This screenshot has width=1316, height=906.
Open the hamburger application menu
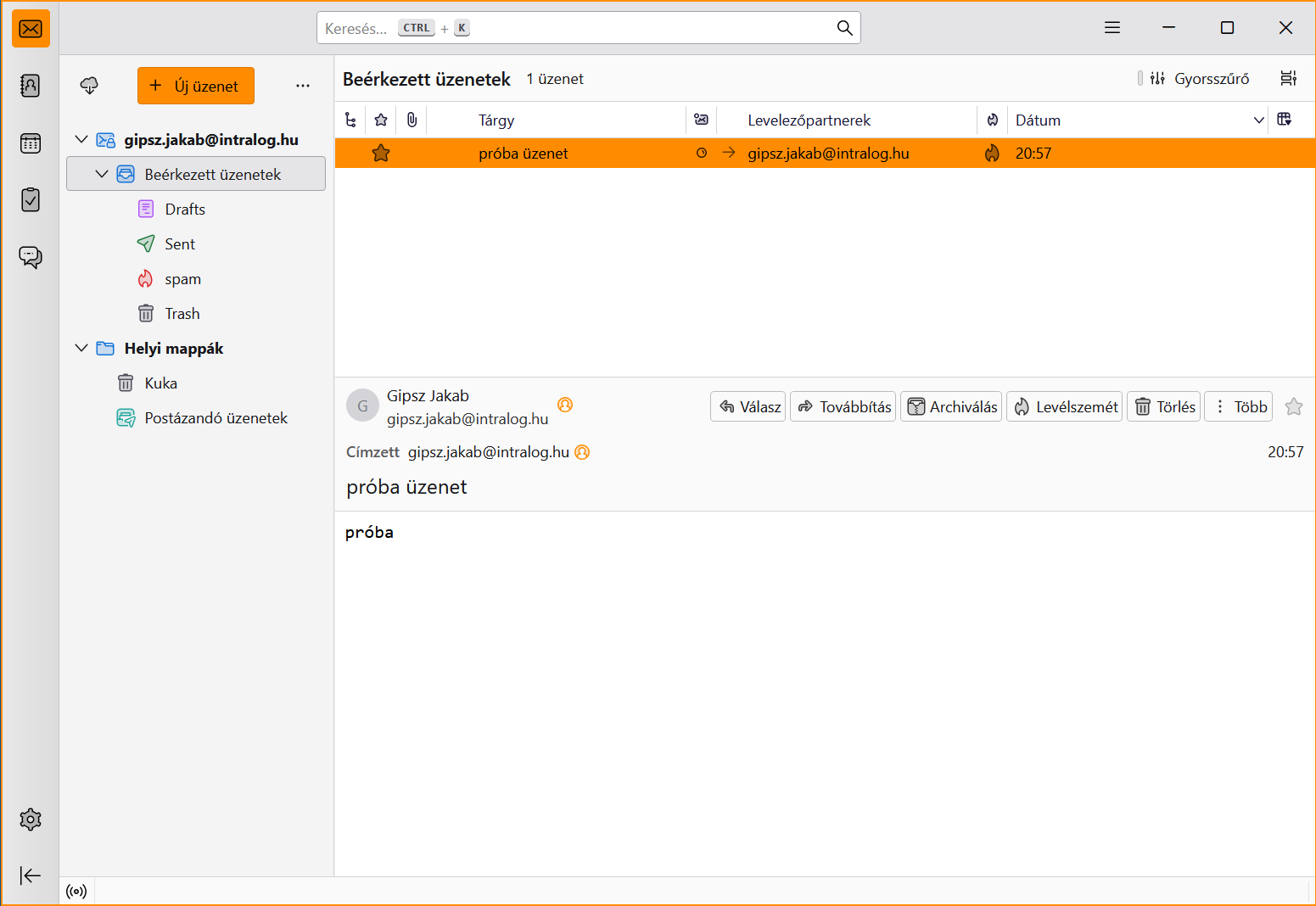click(x=1112, y=28)
